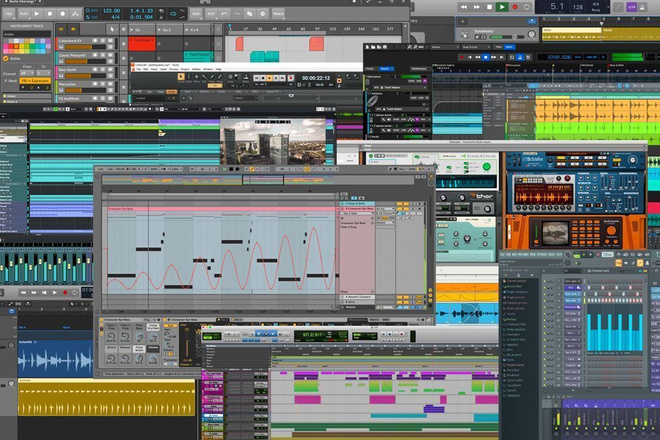660x440 pixels.
Task: Click the red GarageBand record button
Action: click(515, 7)
